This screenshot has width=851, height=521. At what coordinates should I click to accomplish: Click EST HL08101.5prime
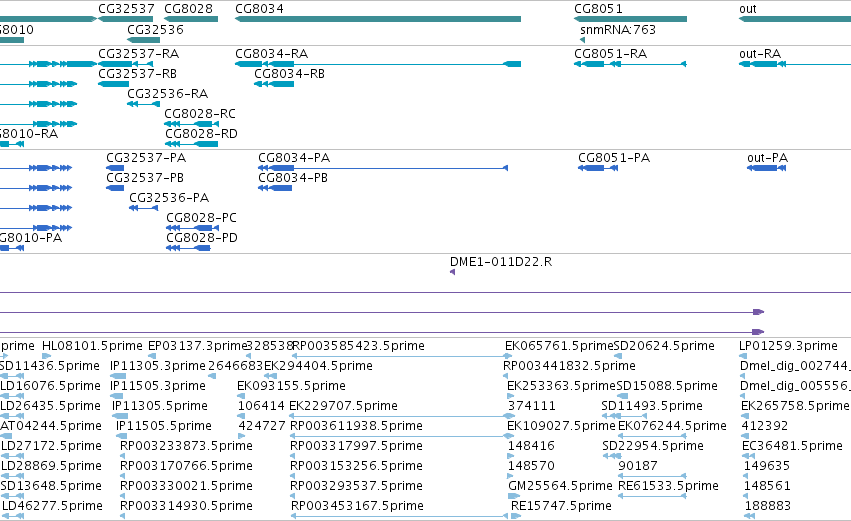(92, 346)
